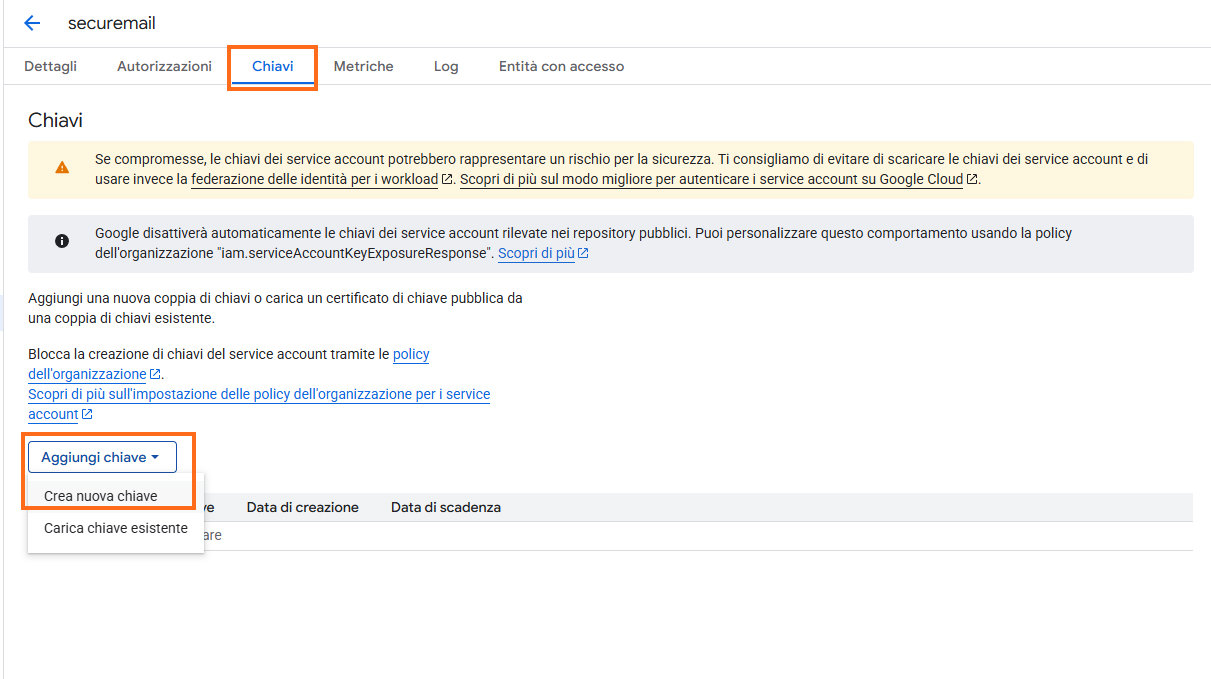Click the orange warning triangle icon

pos(62,168)
